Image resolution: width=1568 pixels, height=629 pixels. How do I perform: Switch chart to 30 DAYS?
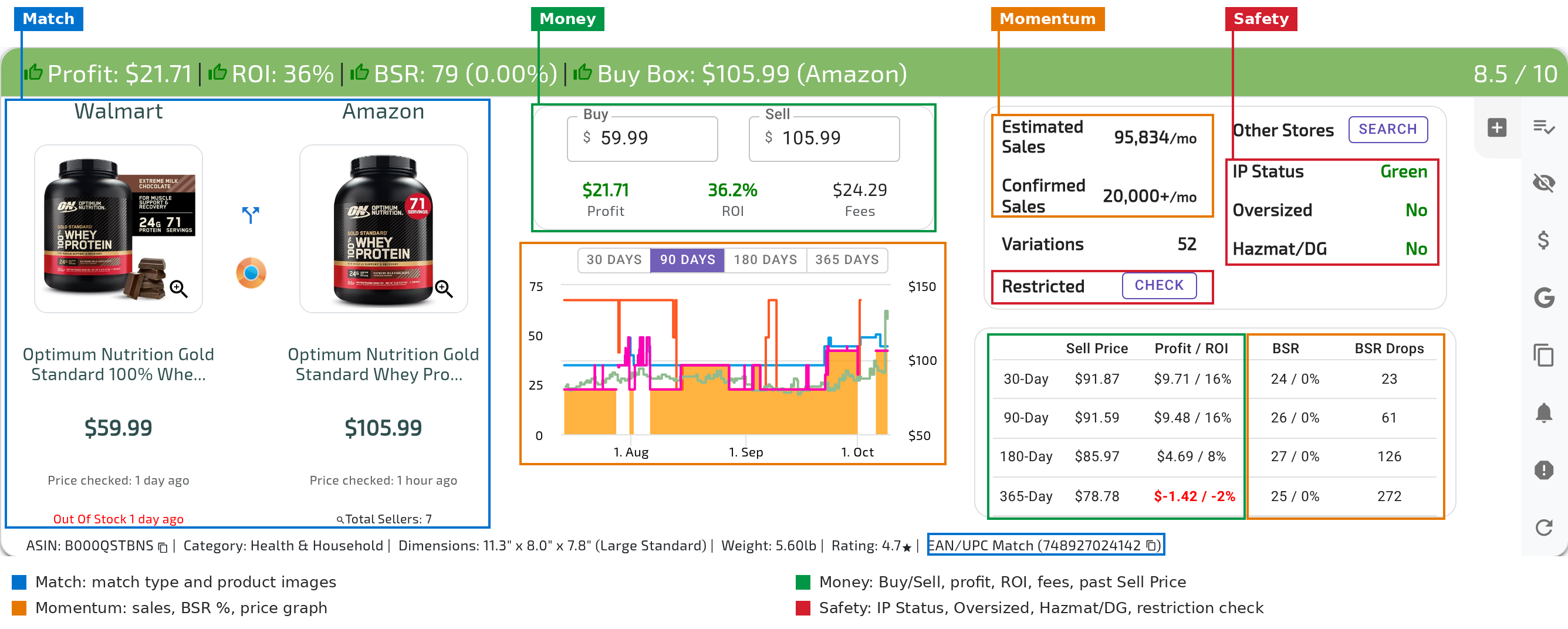click(614, 260)
